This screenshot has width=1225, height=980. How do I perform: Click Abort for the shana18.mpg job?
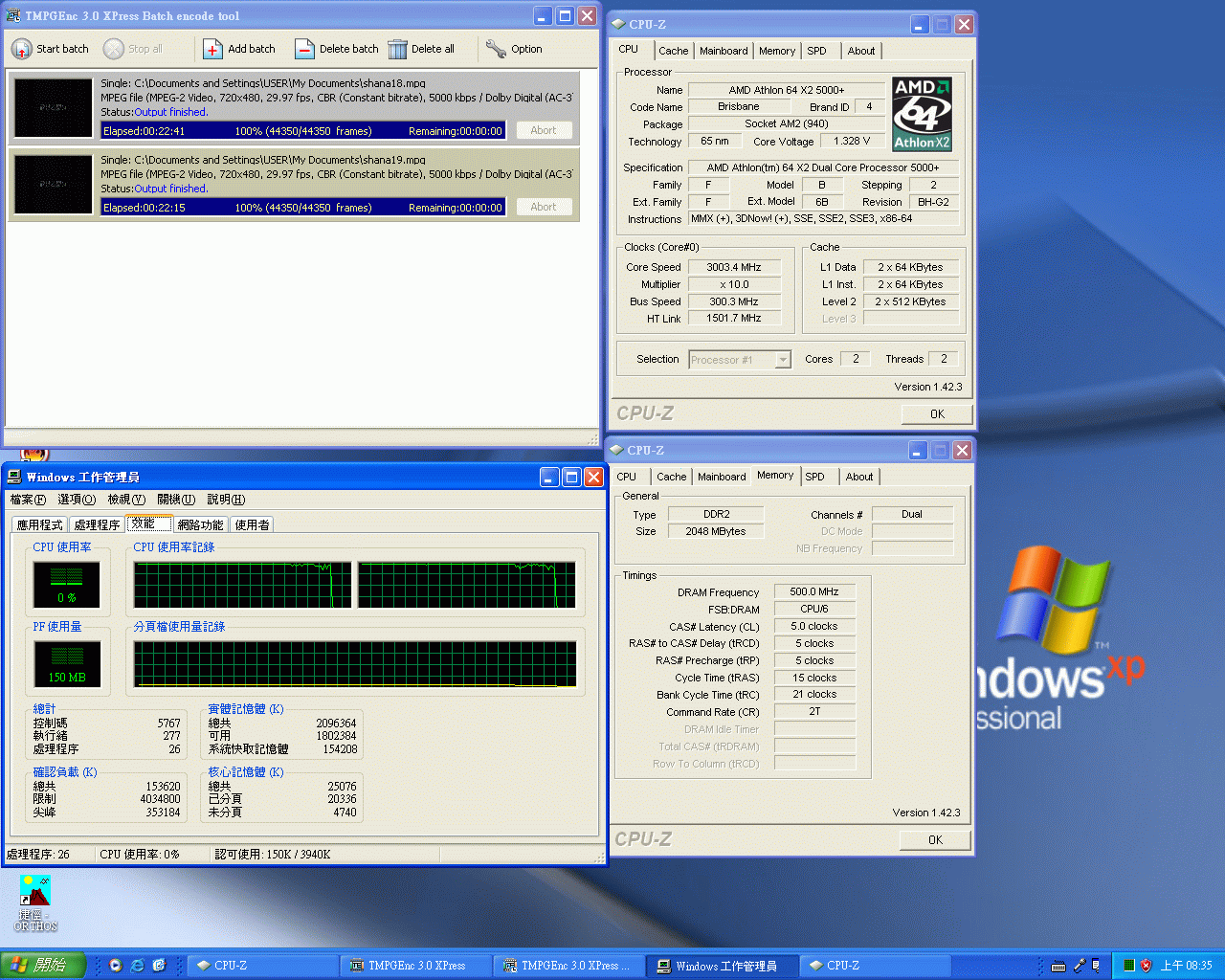coord(544,130)
